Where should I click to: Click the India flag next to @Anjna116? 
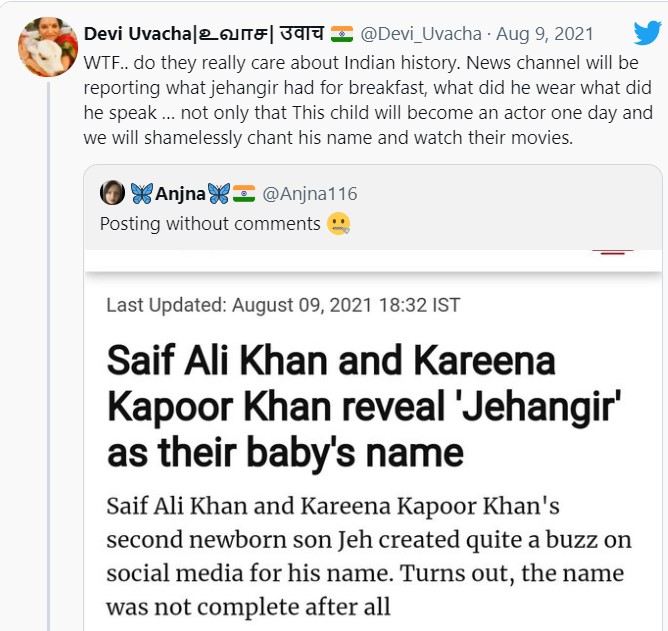(244, 193)
